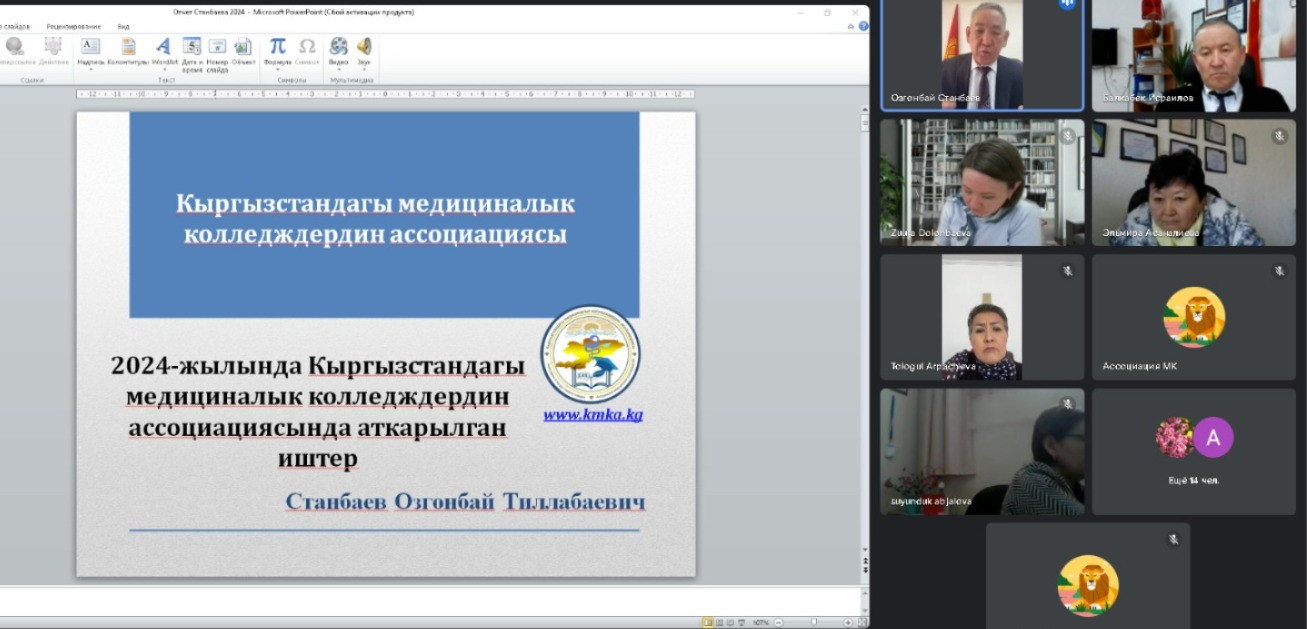Insert a Формула equation

coord(277,52)
